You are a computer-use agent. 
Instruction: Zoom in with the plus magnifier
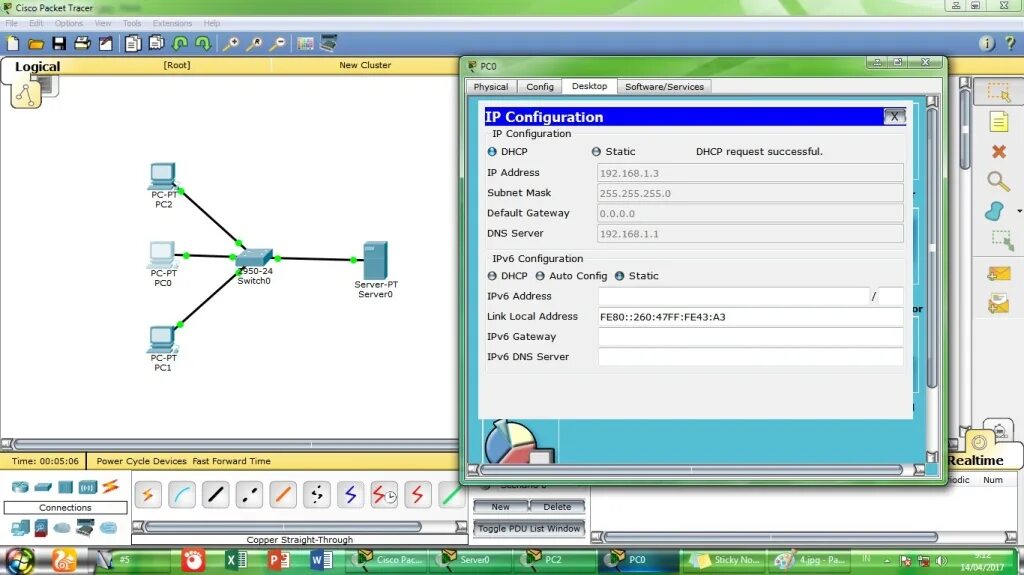(x=231, y=44)
